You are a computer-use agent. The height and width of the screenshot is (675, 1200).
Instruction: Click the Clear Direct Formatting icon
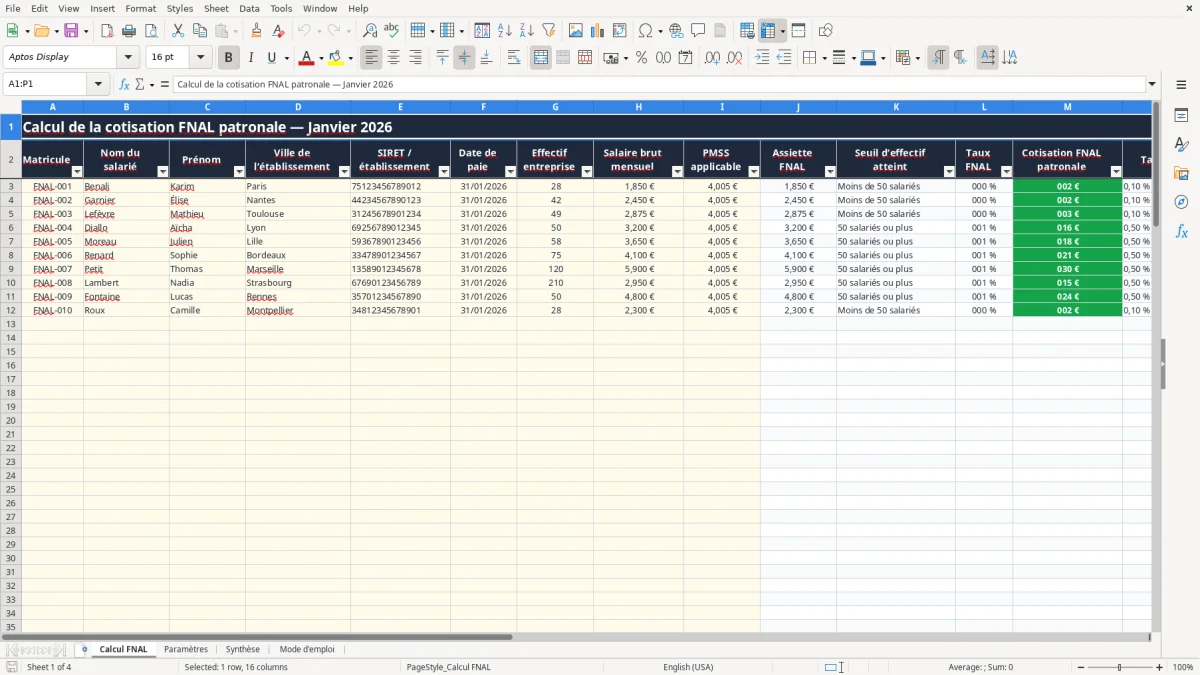point(278,31)
